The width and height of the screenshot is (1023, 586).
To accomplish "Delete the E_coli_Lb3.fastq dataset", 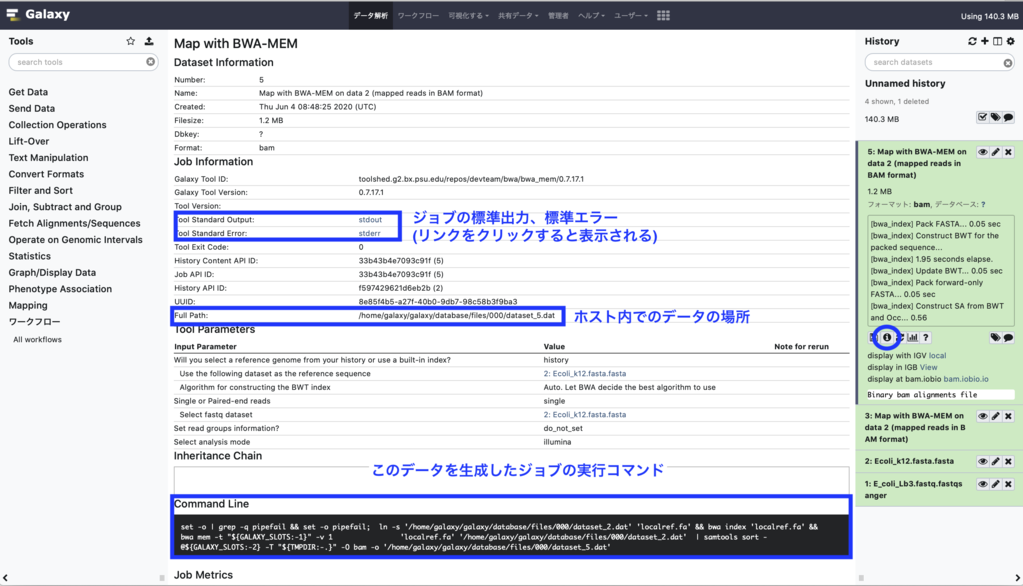I will tap(1009, 484).
